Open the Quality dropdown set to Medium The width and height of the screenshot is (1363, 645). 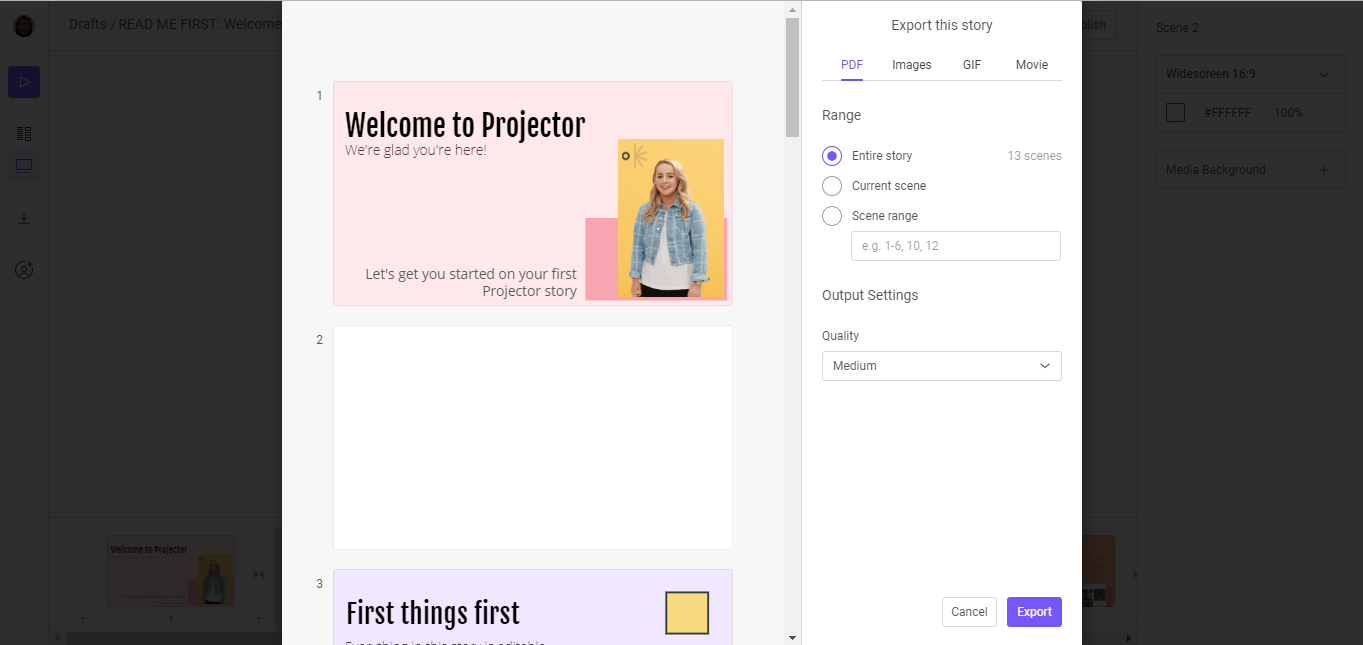[942, 366]
